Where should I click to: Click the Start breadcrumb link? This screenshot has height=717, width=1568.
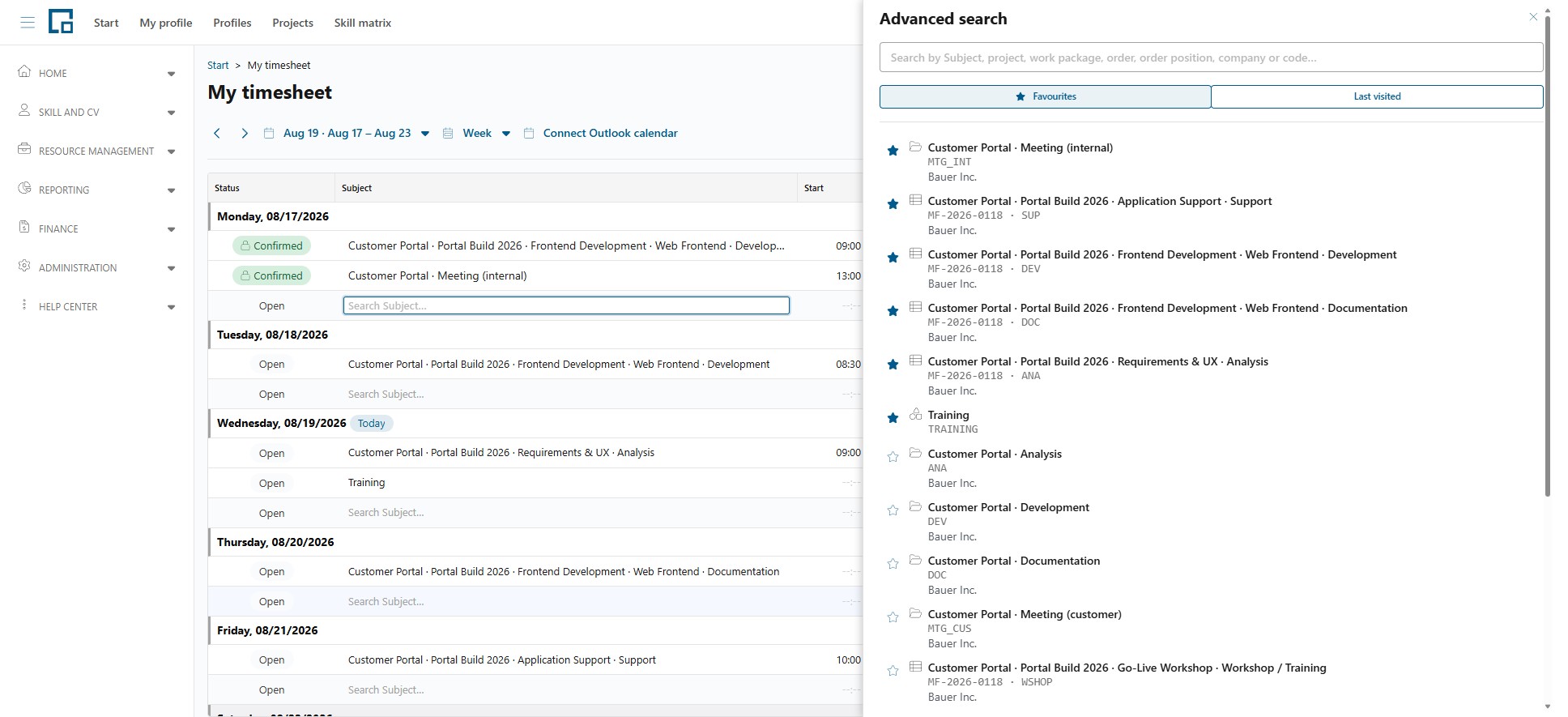(218, 65)
